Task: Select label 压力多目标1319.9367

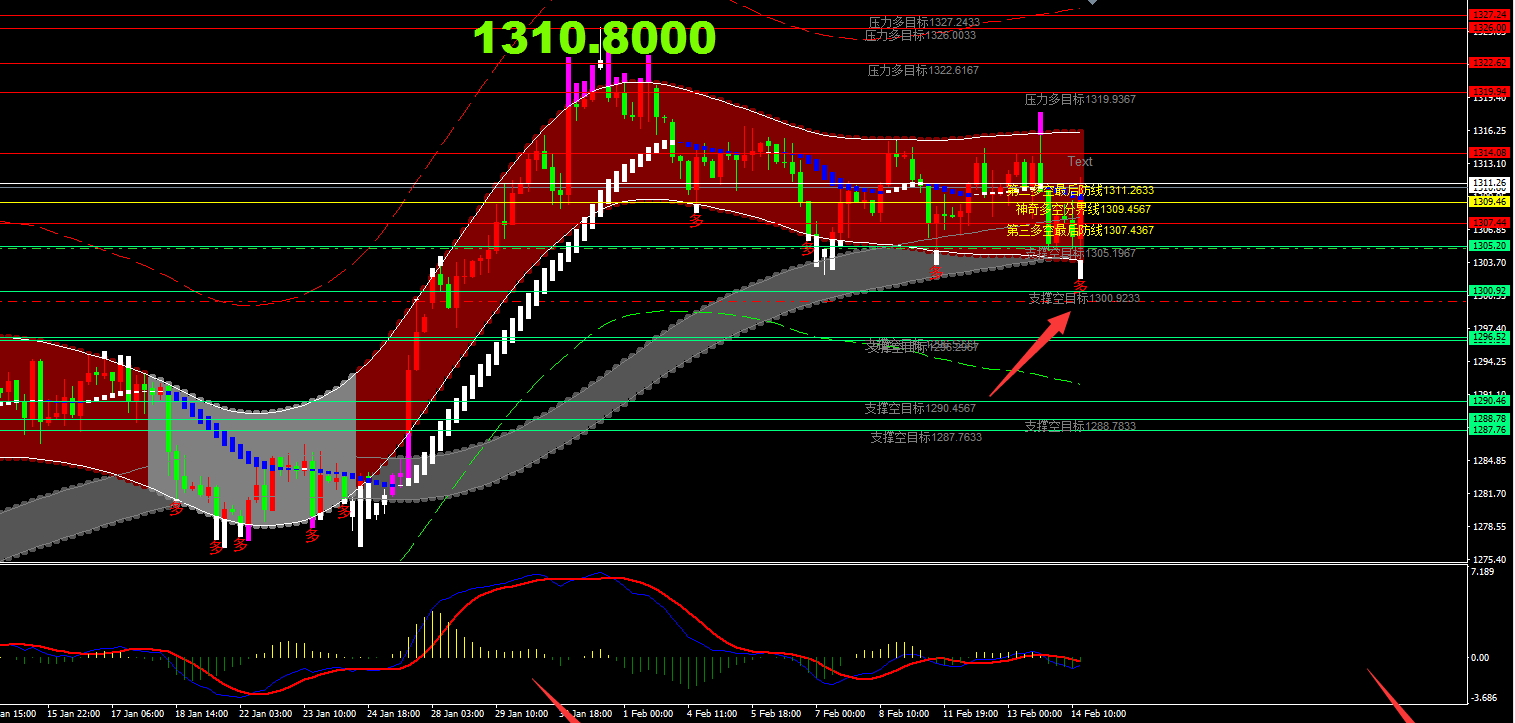Action: click(x=1080, y=99)
